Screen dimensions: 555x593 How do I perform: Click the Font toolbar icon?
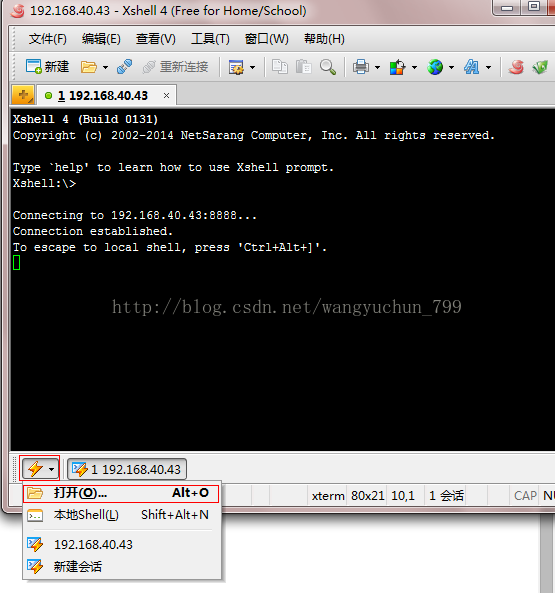click(x=471, y=67)
